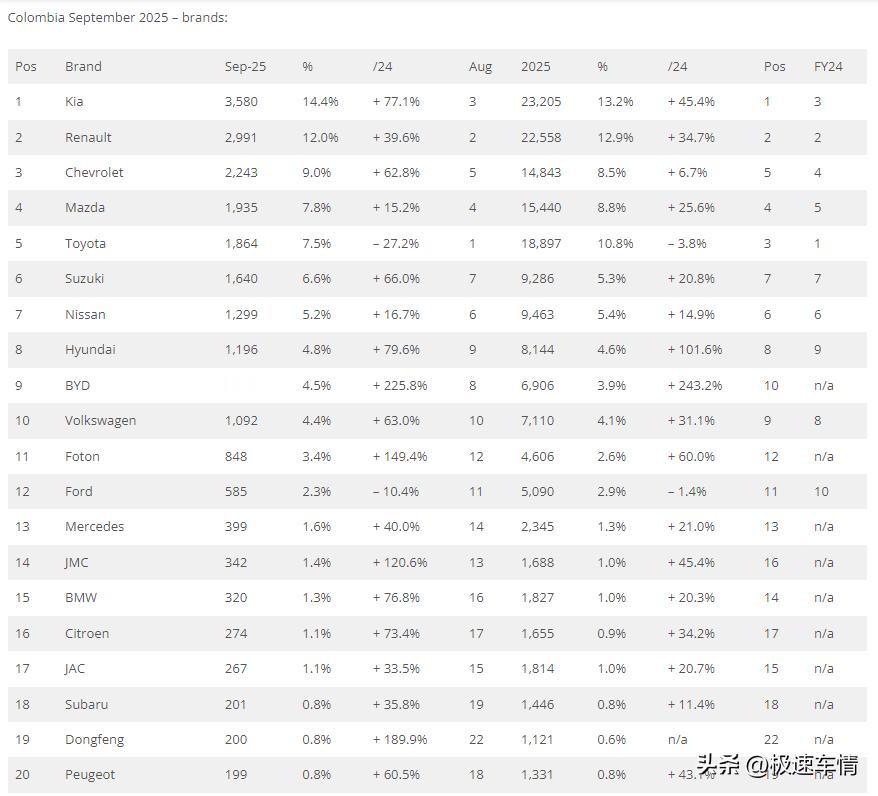
Task: Click the Renault row brand name
Action: pyautogui.click(x=88, y=138)
